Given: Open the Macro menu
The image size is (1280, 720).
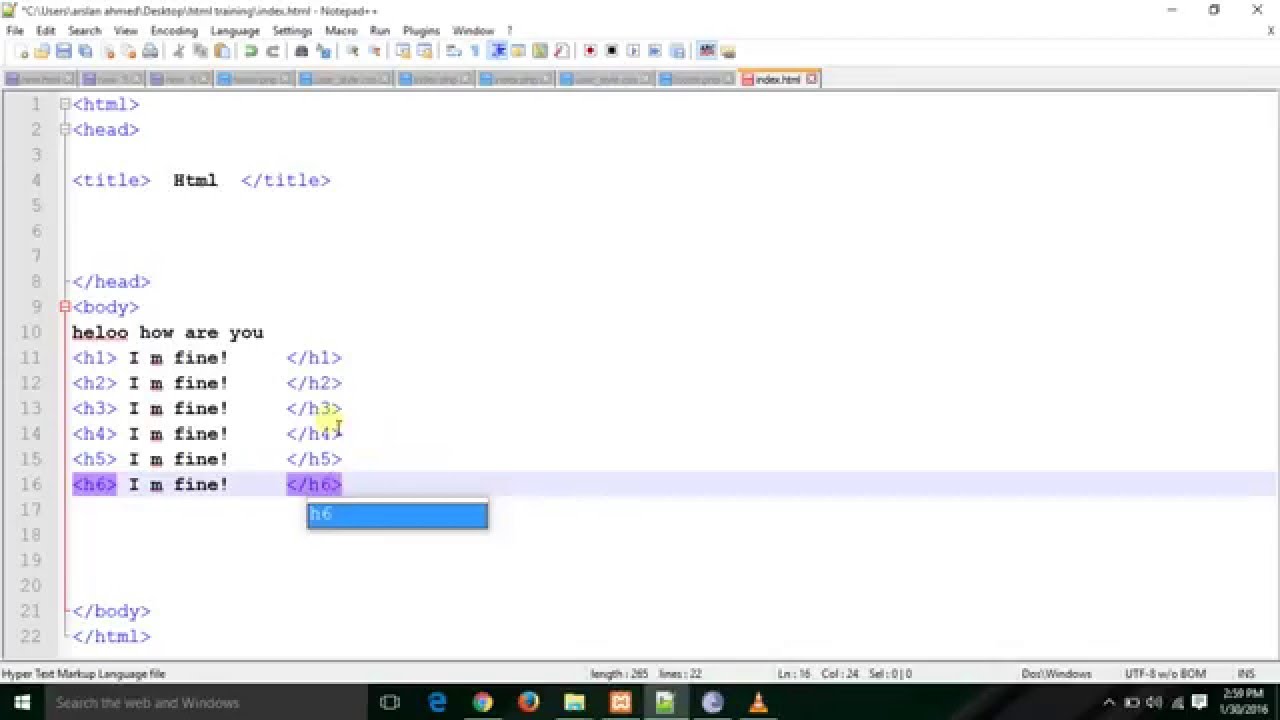Looking at the screenshot, I should (x=341, y=31).
